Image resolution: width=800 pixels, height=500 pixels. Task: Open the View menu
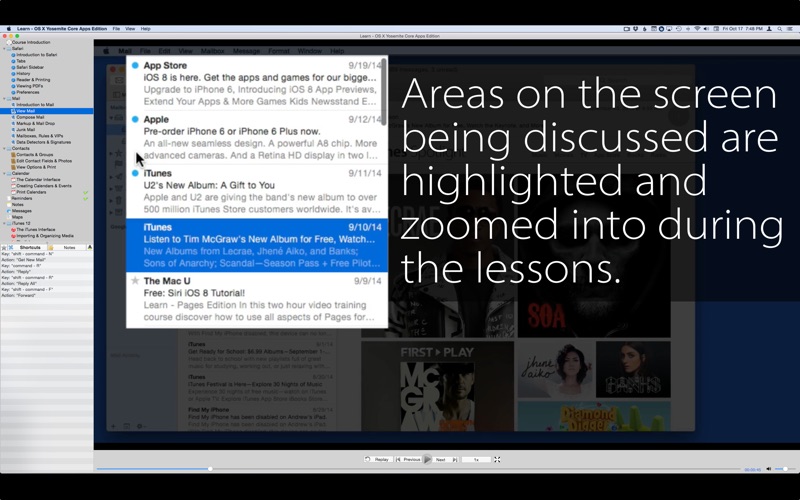coord(130,29)
